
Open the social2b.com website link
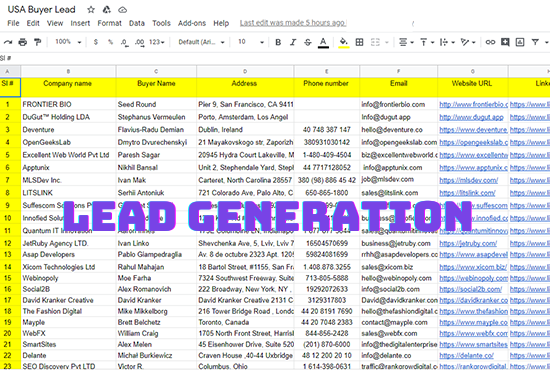point(470,289)
